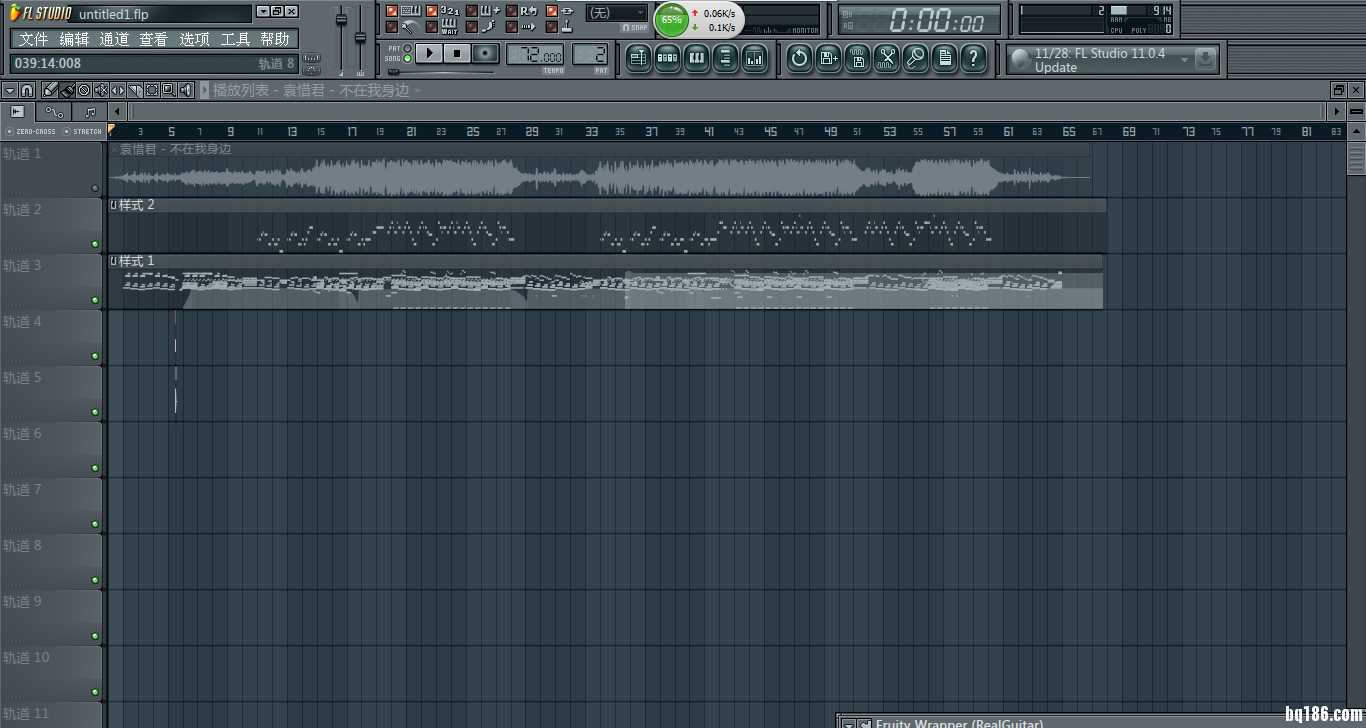Choose the Select marquee tool
This screenshot has height=728, width=1366.
pyautogui.click(x=151, y=90)
